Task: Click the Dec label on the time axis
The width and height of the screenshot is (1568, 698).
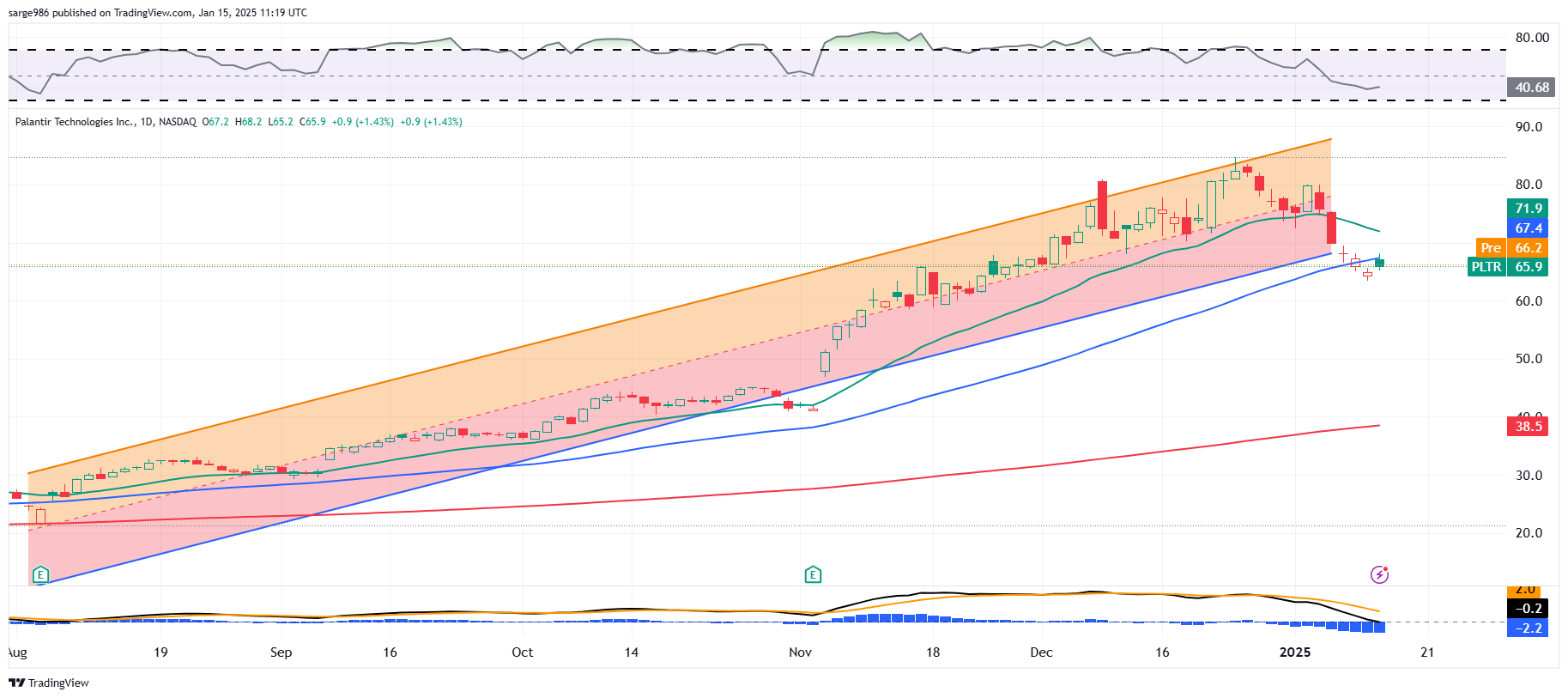Action: click(1041, 652)
